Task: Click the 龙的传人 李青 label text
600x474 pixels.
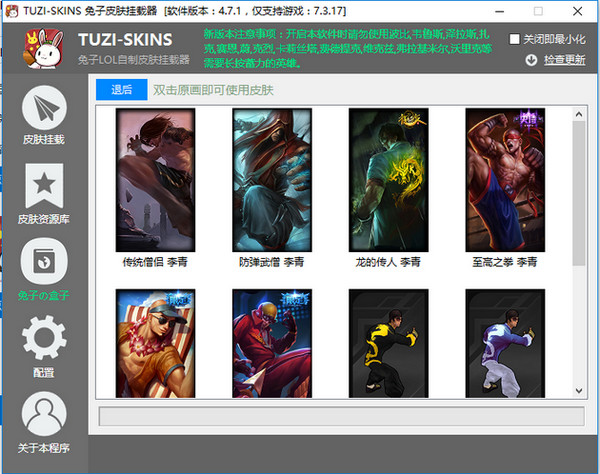Action: pyautogui.click(x=388, y=262)
